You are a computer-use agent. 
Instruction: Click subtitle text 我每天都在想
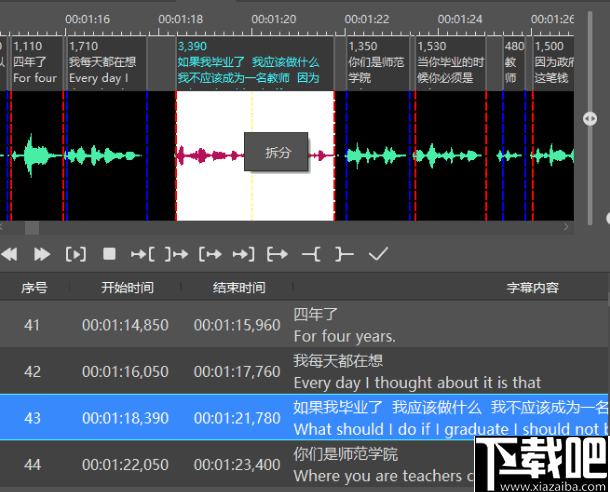338,361
